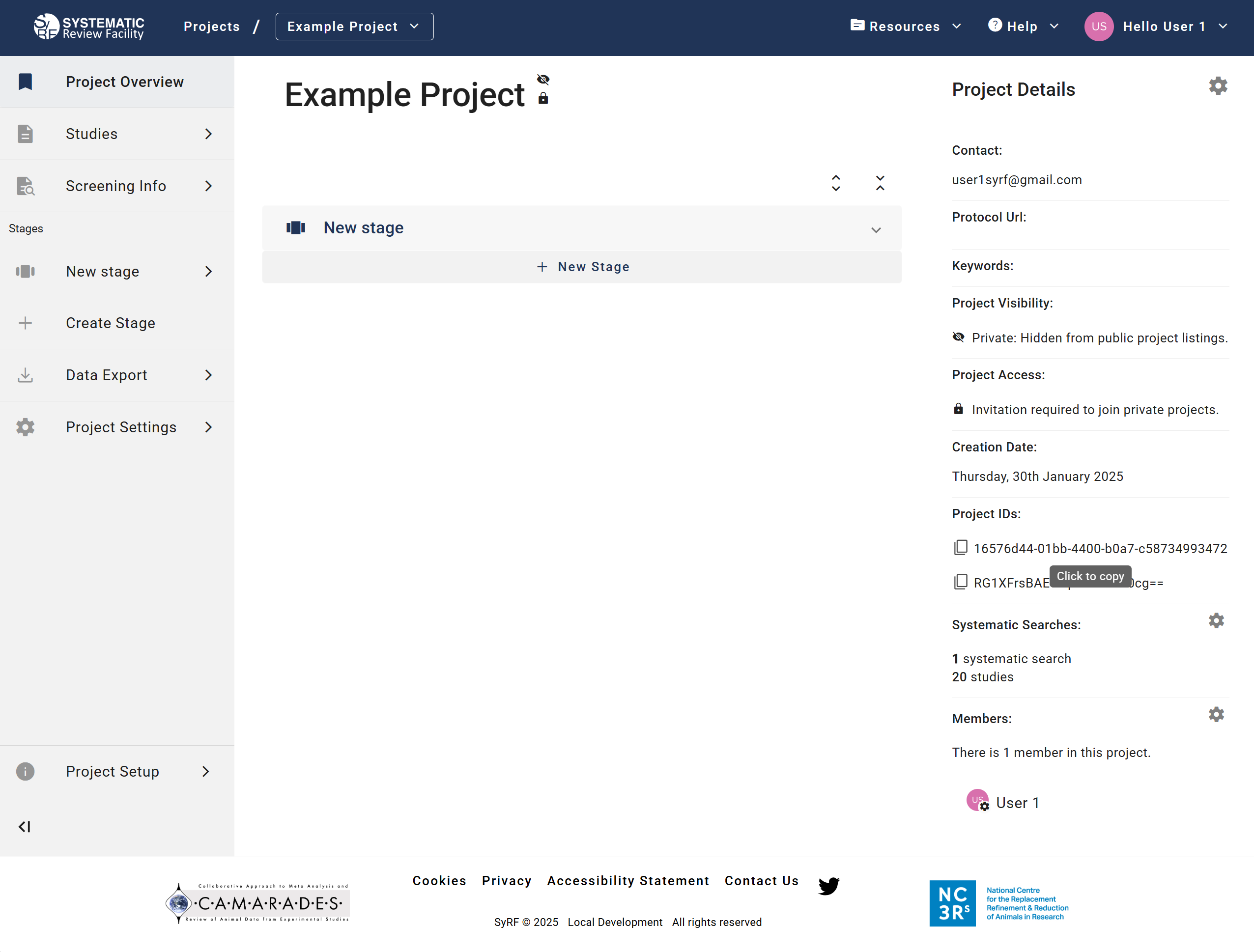Viewport: 1254px width, 952px height.
Task: Navigate to Projects in the breadcrumb
Action: point(211,26)
